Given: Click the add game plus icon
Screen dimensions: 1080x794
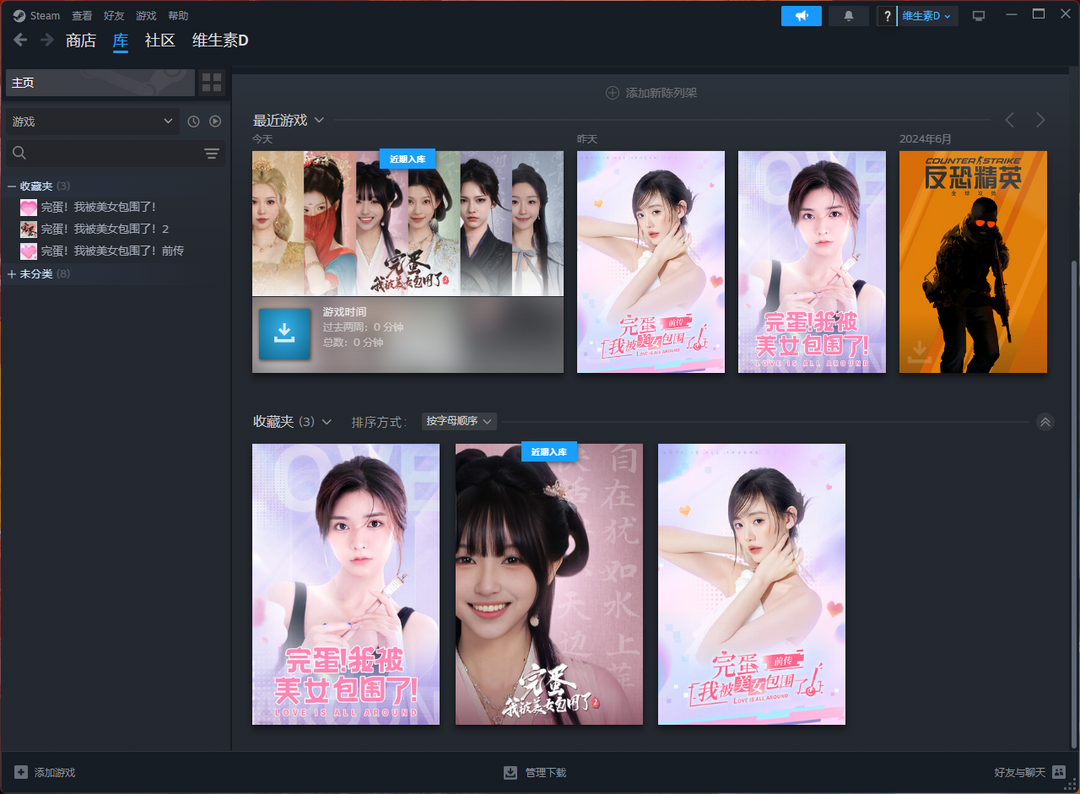Looking at the screenshot, I should (x=21, y=773).
